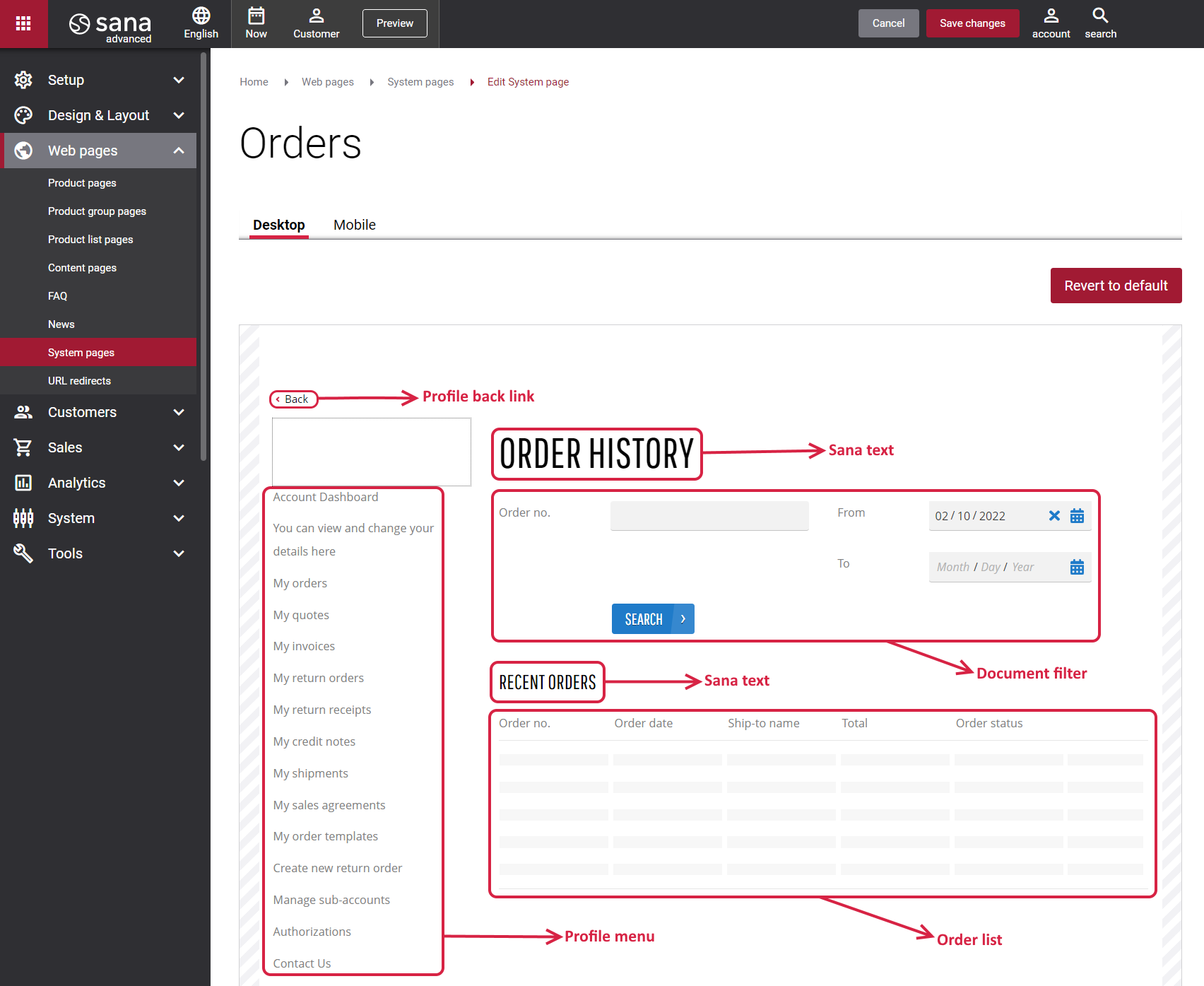Screen dimensions: 1204x986
Task: Open the Now calendar icon
Action: [256, 16]
